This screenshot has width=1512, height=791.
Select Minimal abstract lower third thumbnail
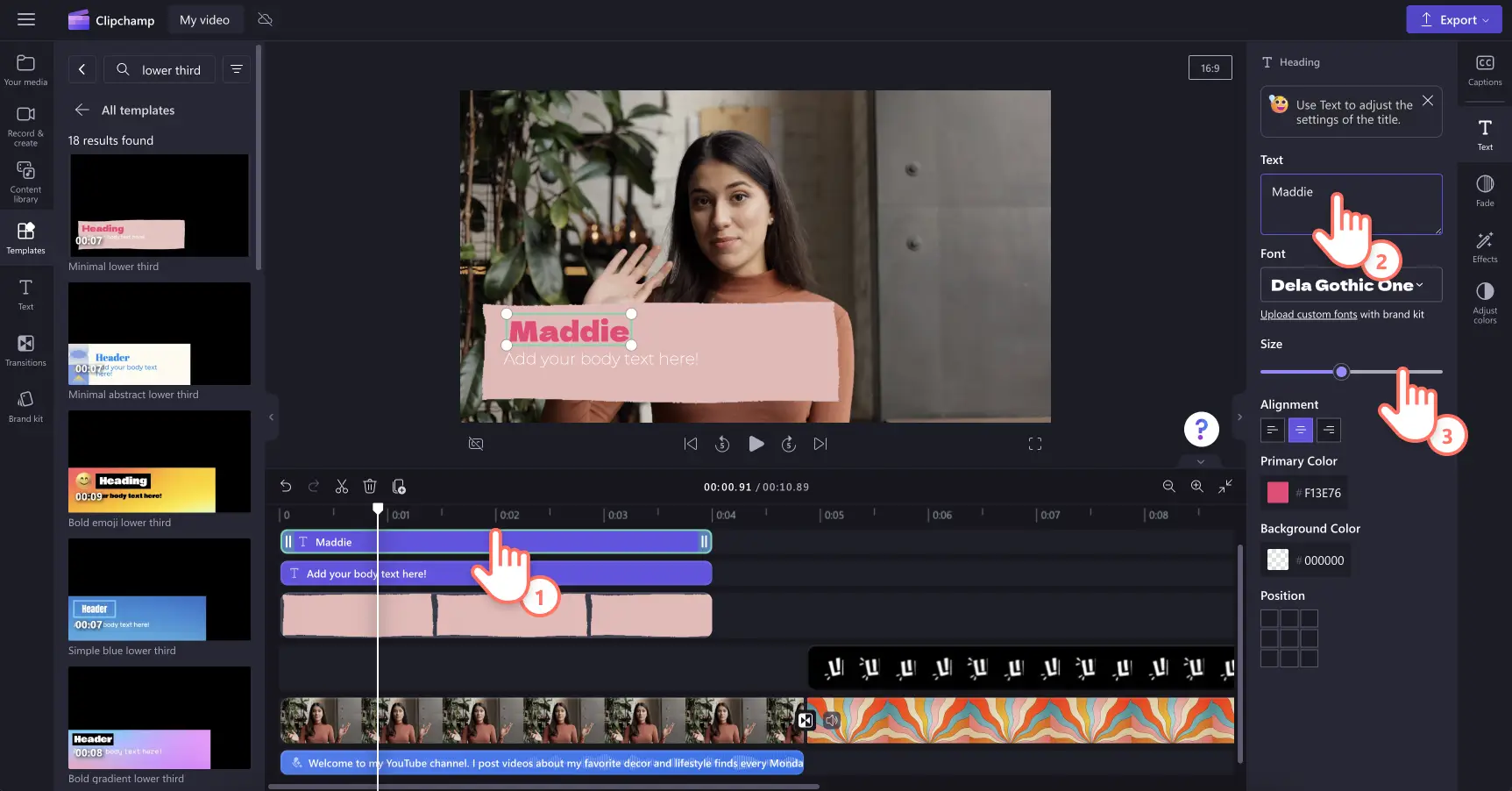[160, 333]
